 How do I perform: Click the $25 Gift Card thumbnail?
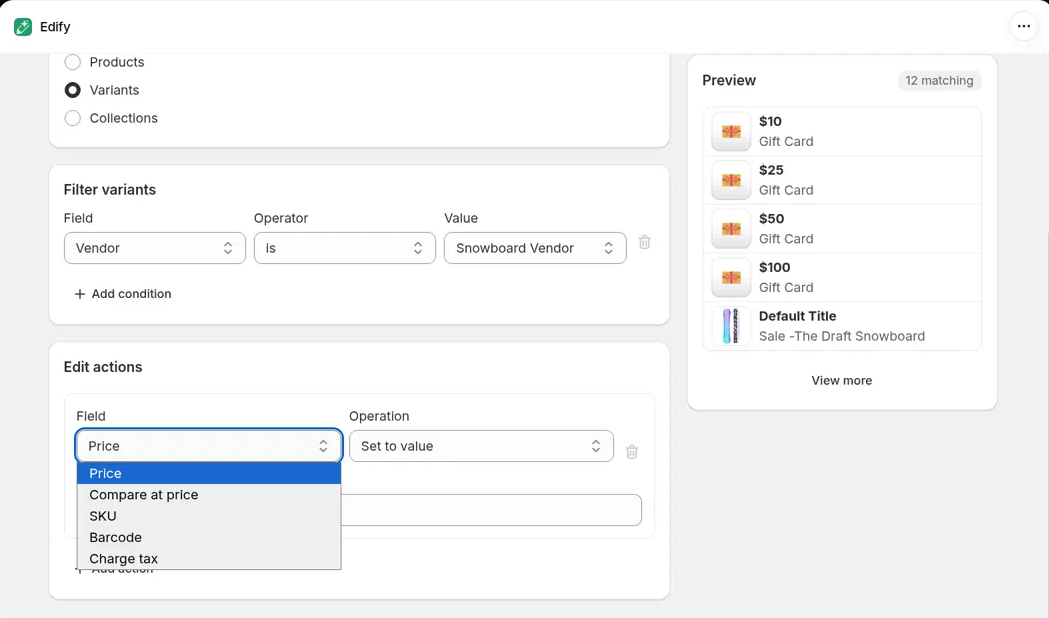click(x=731, y=180)
